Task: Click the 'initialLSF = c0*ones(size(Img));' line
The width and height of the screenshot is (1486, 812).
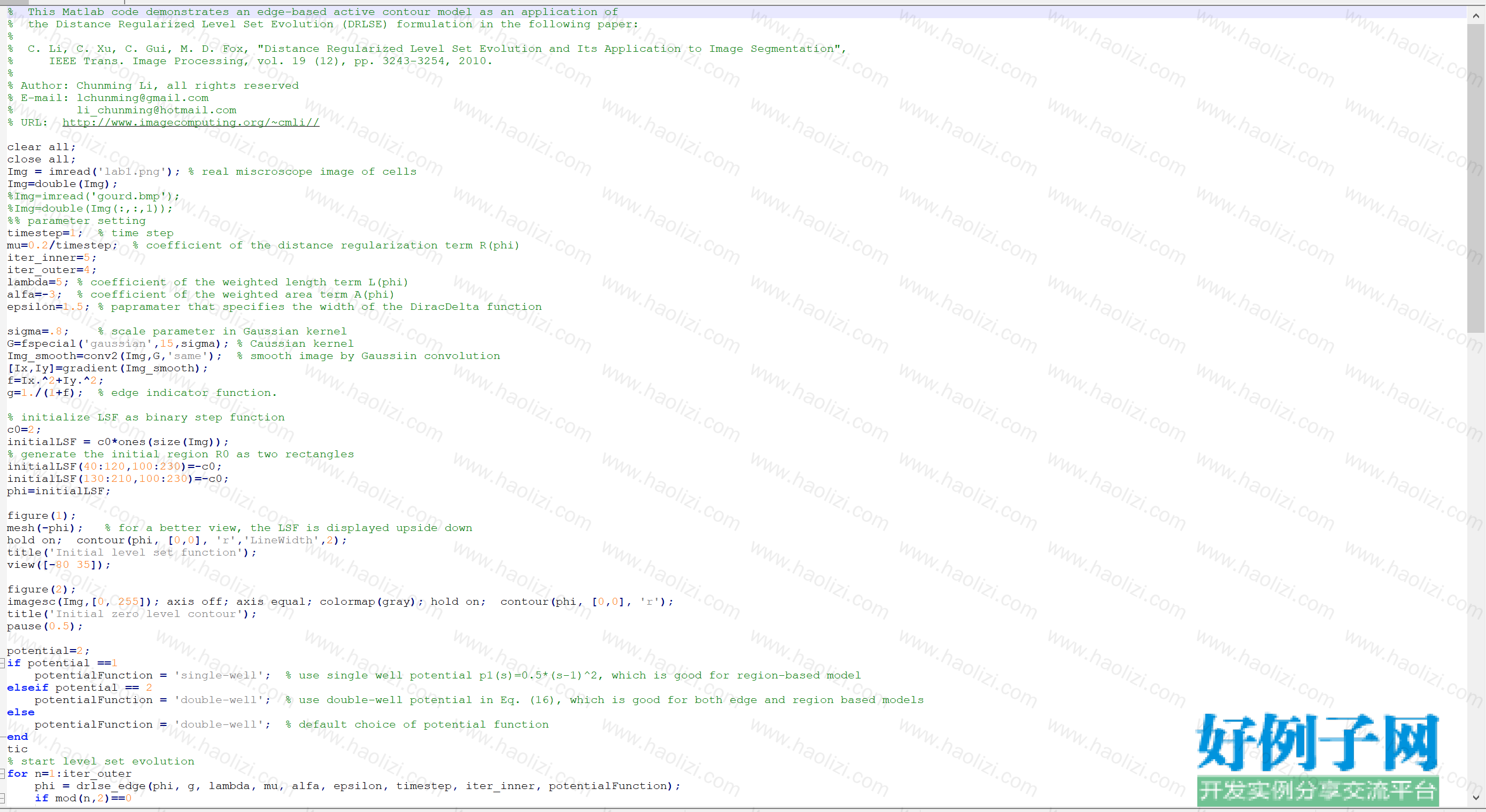Action: [118, 442]
